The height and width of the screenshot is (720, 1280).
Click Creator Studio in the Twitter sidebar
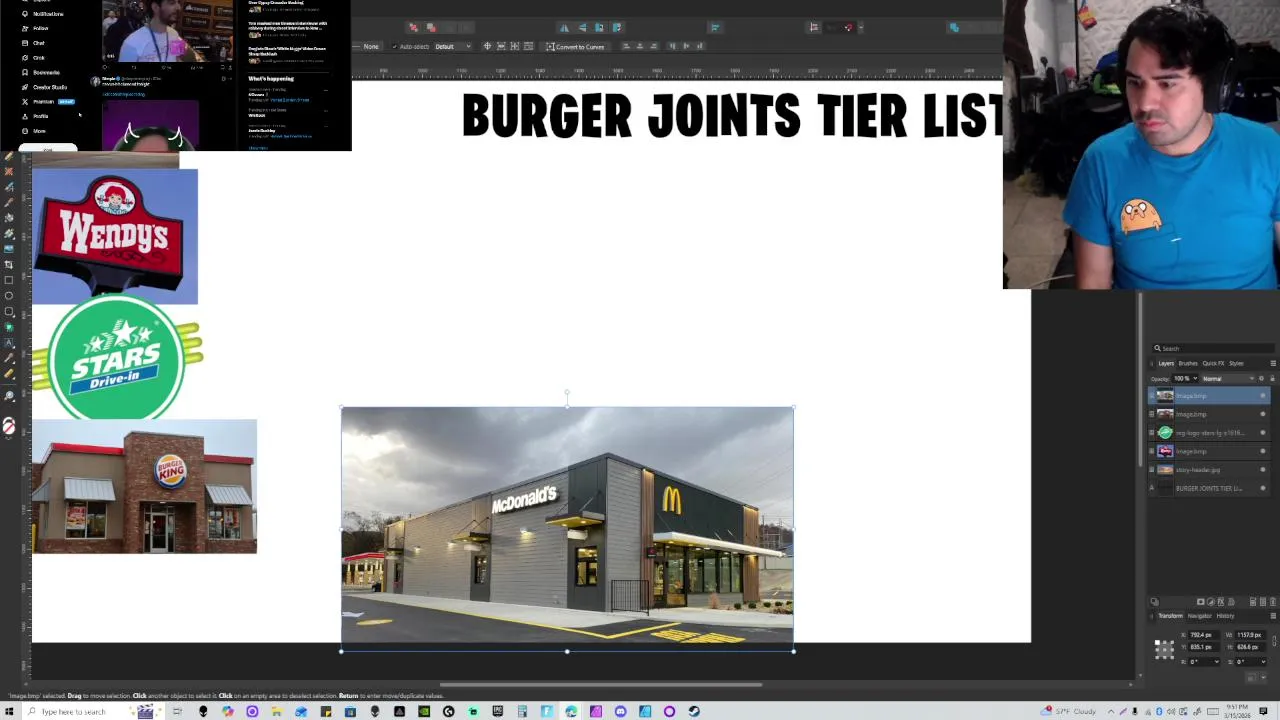click(x=50, y=87)
